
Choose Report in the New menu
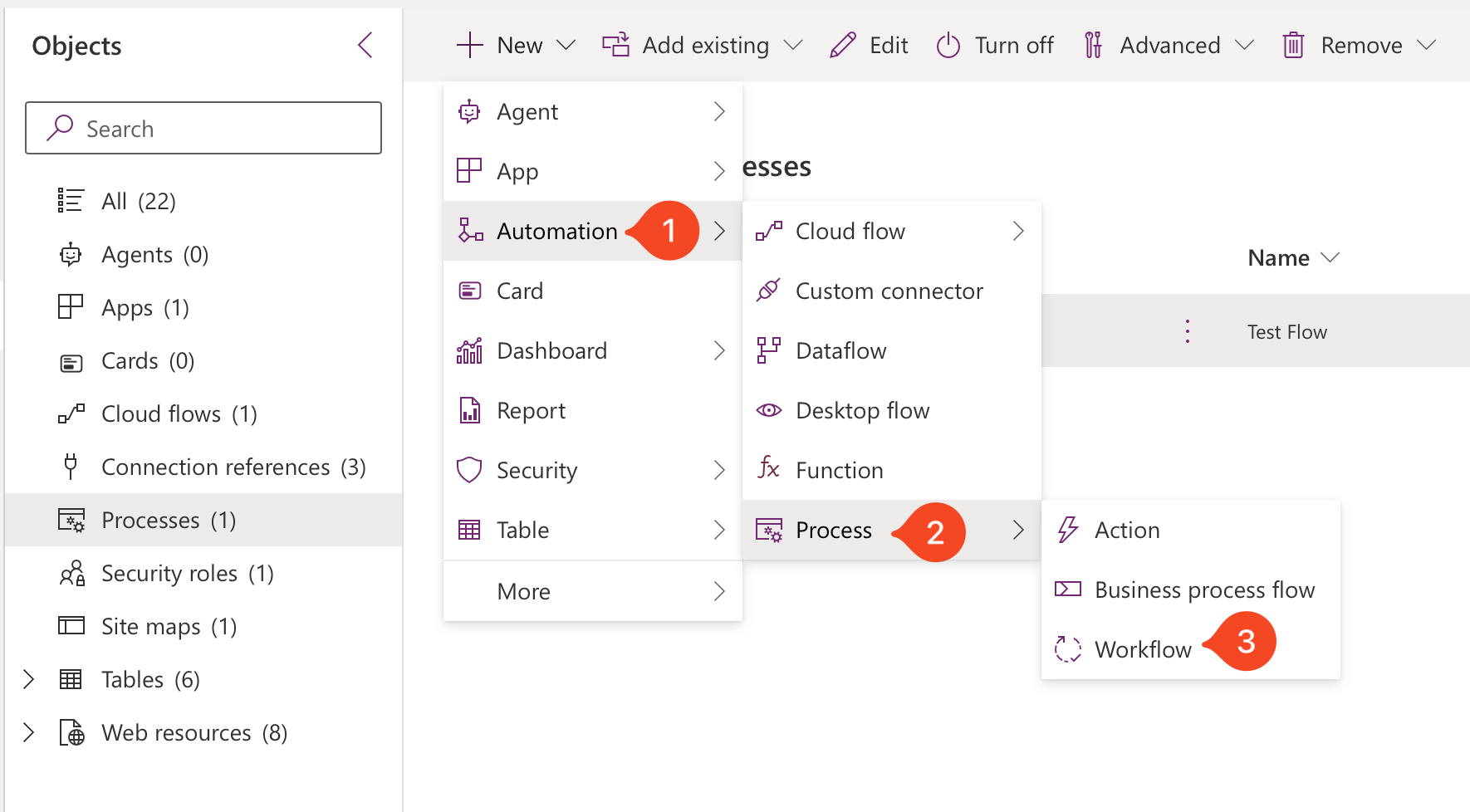click(x=593, y=410)
